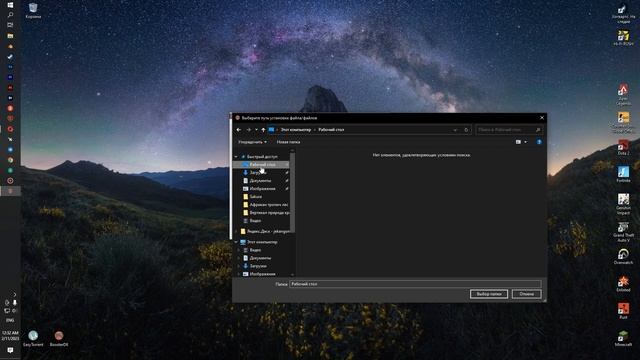Open the Fortnite desktop shortcut

(623, 174)
